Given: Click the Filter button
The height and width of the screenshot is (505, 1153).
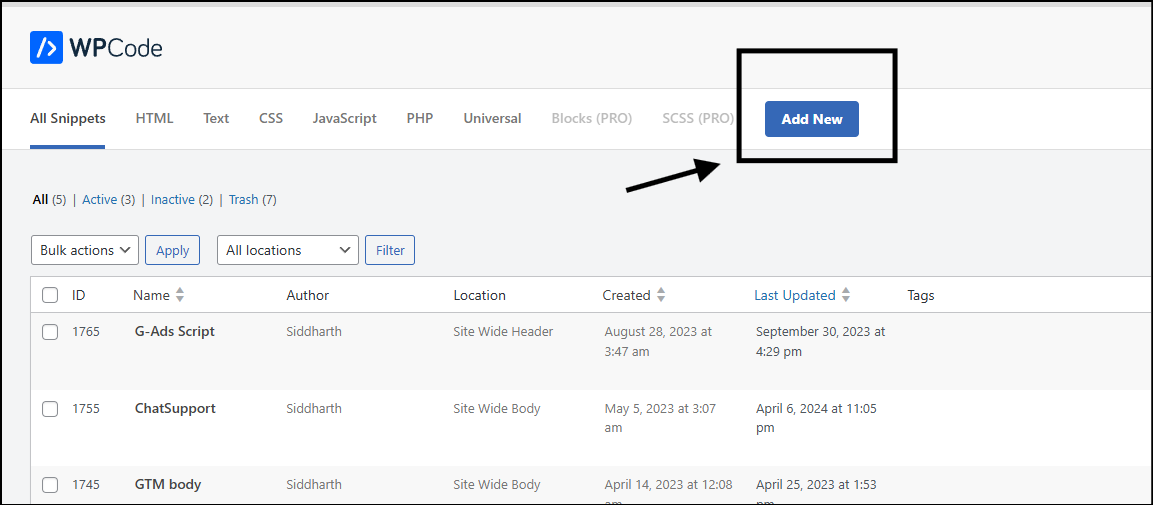Looking at the screenshot, I should click(390, 250).
